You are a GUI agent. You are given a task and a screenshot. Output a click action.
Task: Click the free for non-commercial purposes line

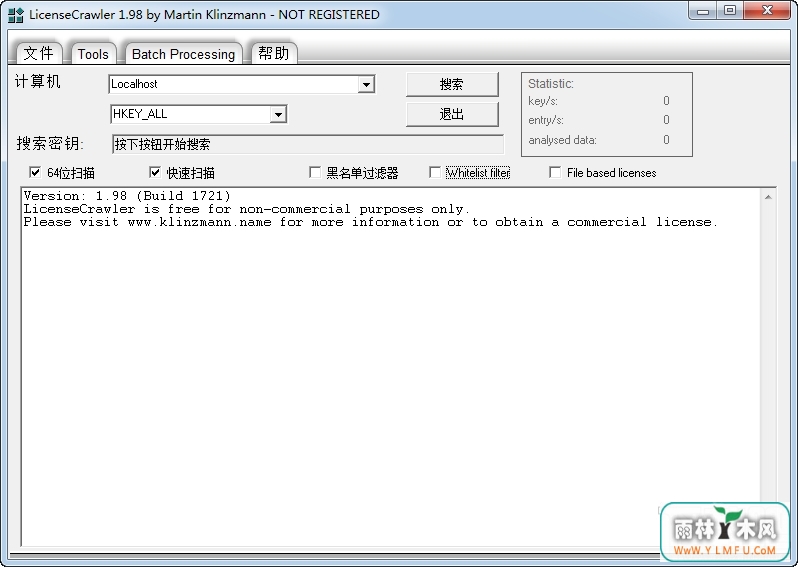247,209
